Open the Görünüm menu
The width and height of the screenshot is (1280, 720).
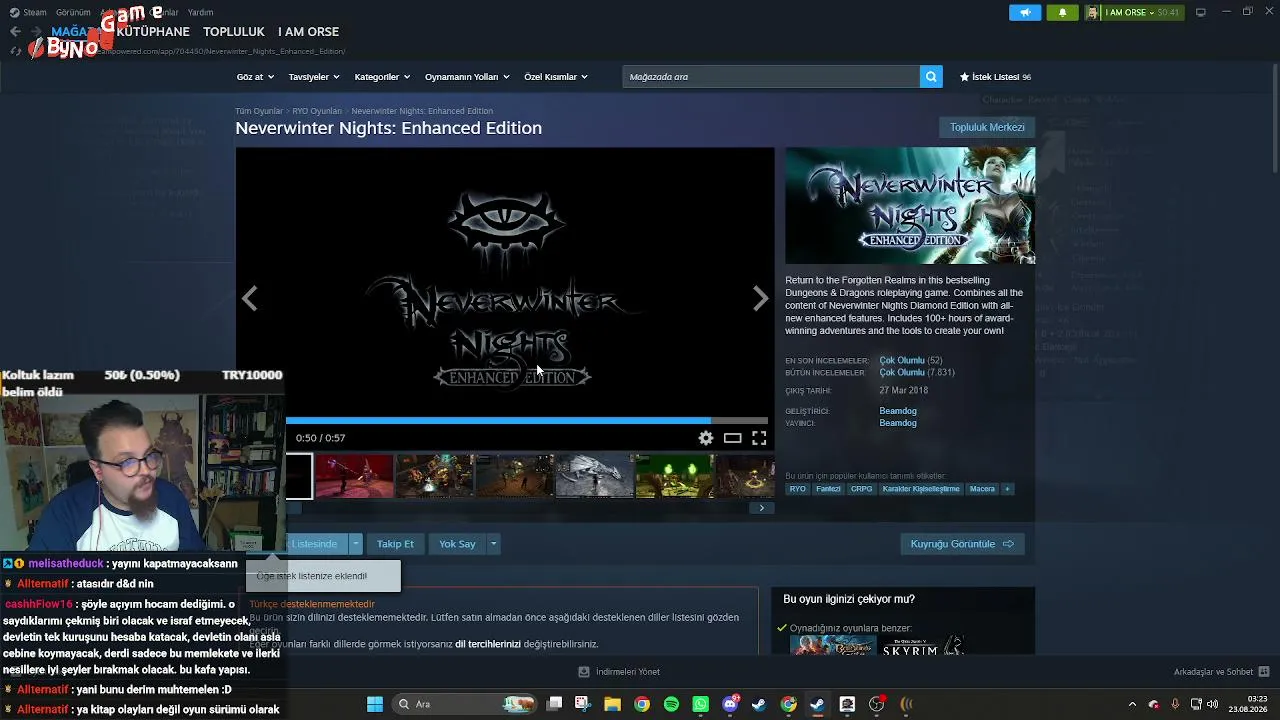73,12
